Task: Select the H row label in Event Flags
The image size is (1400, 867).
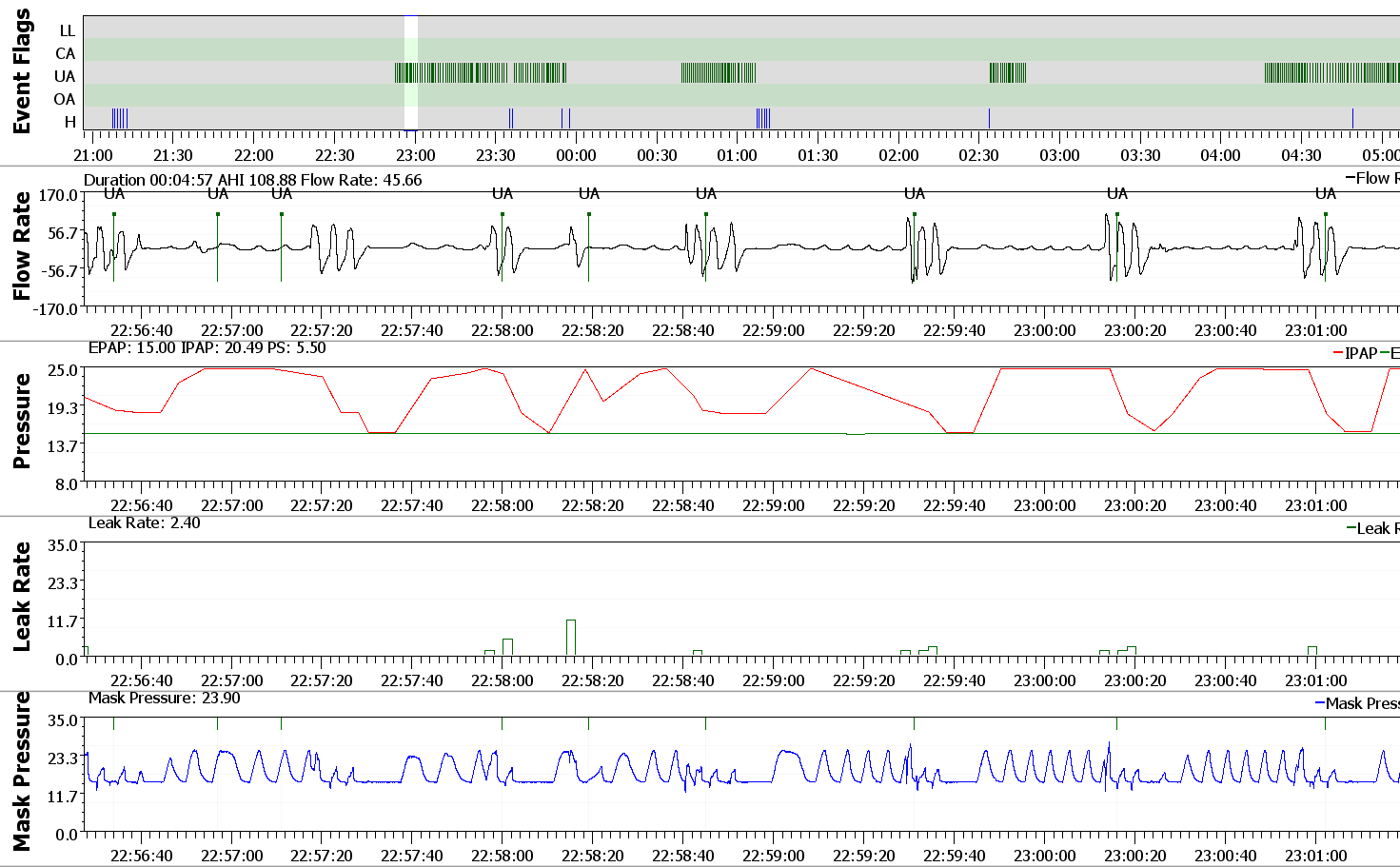Action: click(x=69, y=122)
